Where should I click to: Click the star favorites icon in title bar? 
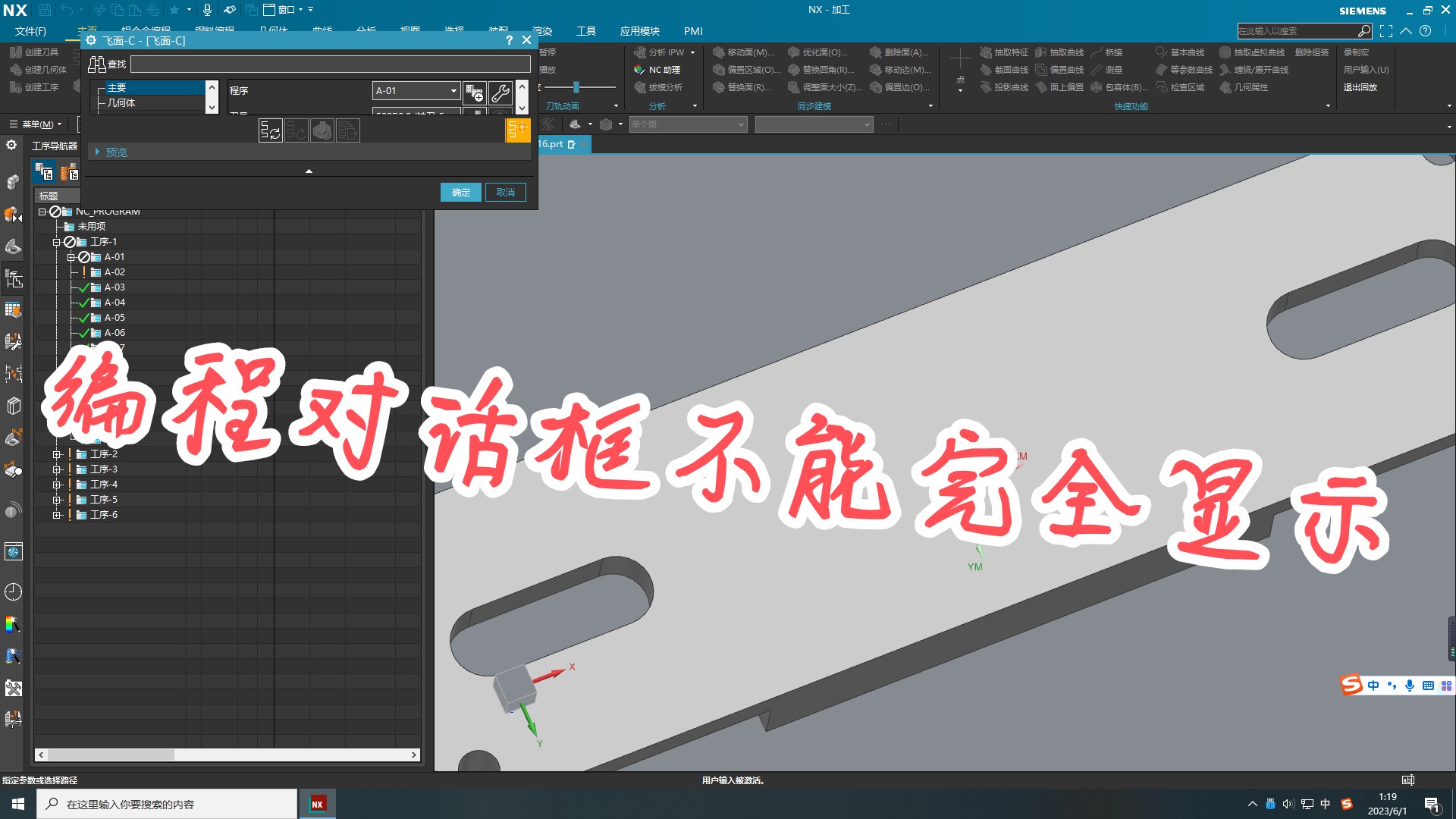(174, 10)
